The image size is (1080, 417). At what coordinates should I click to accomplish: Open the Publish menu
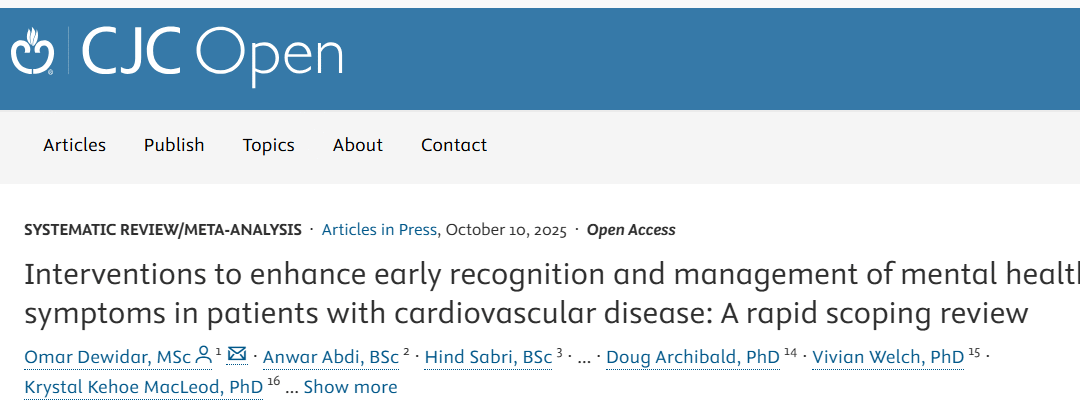click(174, 145)
